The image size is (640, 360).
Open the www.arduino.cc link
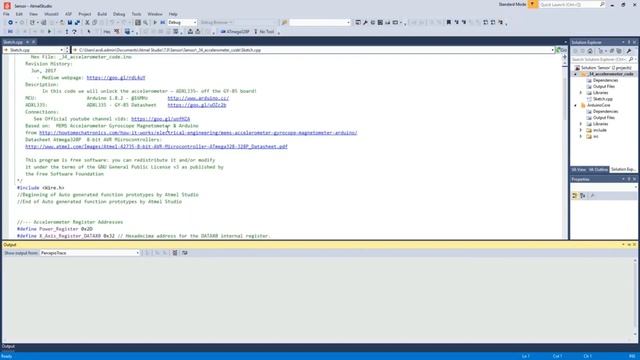tap(198, 98)
